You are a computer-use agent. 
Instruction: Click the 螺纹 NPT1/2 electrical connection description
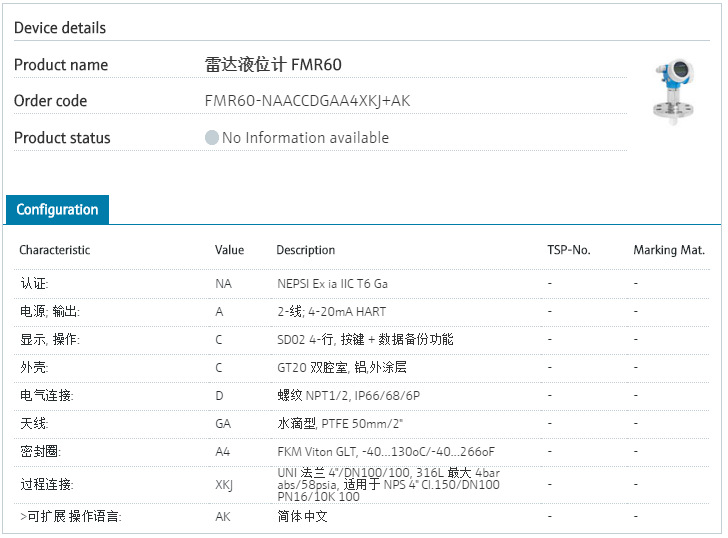point(348,396)
